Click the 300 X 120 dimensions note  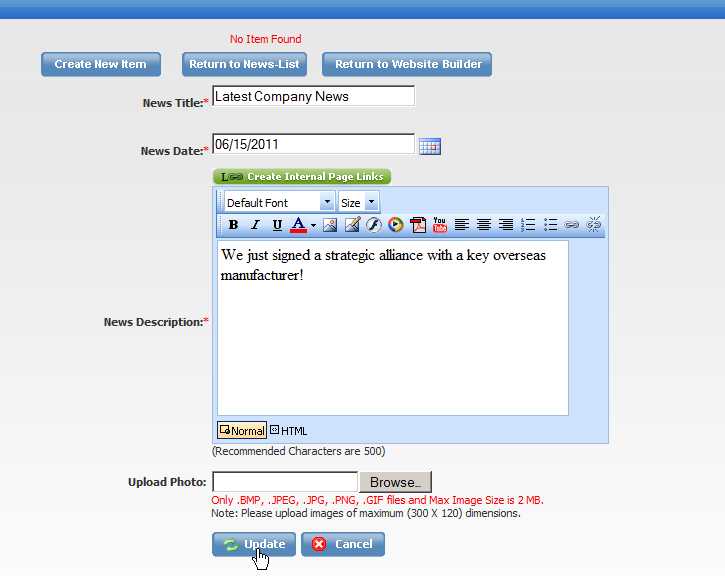click(x=366, y=513)
